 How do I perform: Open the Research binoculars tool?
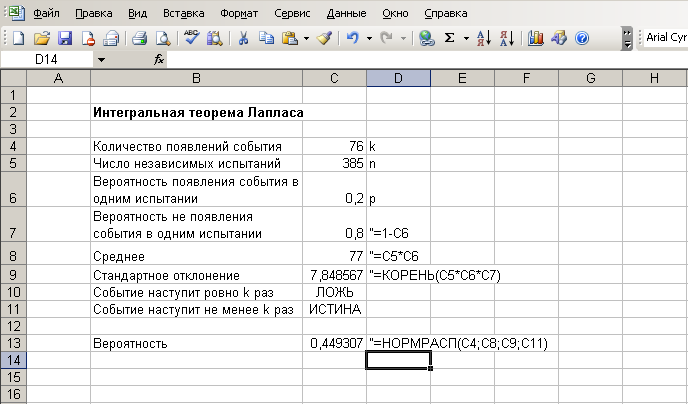click(215, 38)
